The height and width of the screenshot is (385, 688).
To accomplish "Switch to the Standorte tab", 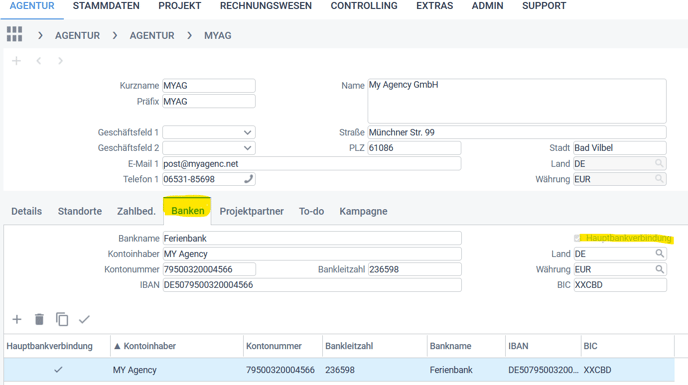I will click(80, 211).
